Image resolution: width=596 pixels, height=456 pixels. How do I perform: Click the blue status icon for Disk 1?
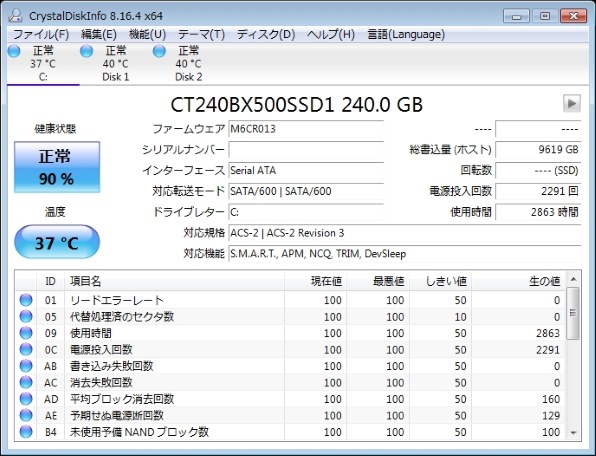click(x=87, y=51)
